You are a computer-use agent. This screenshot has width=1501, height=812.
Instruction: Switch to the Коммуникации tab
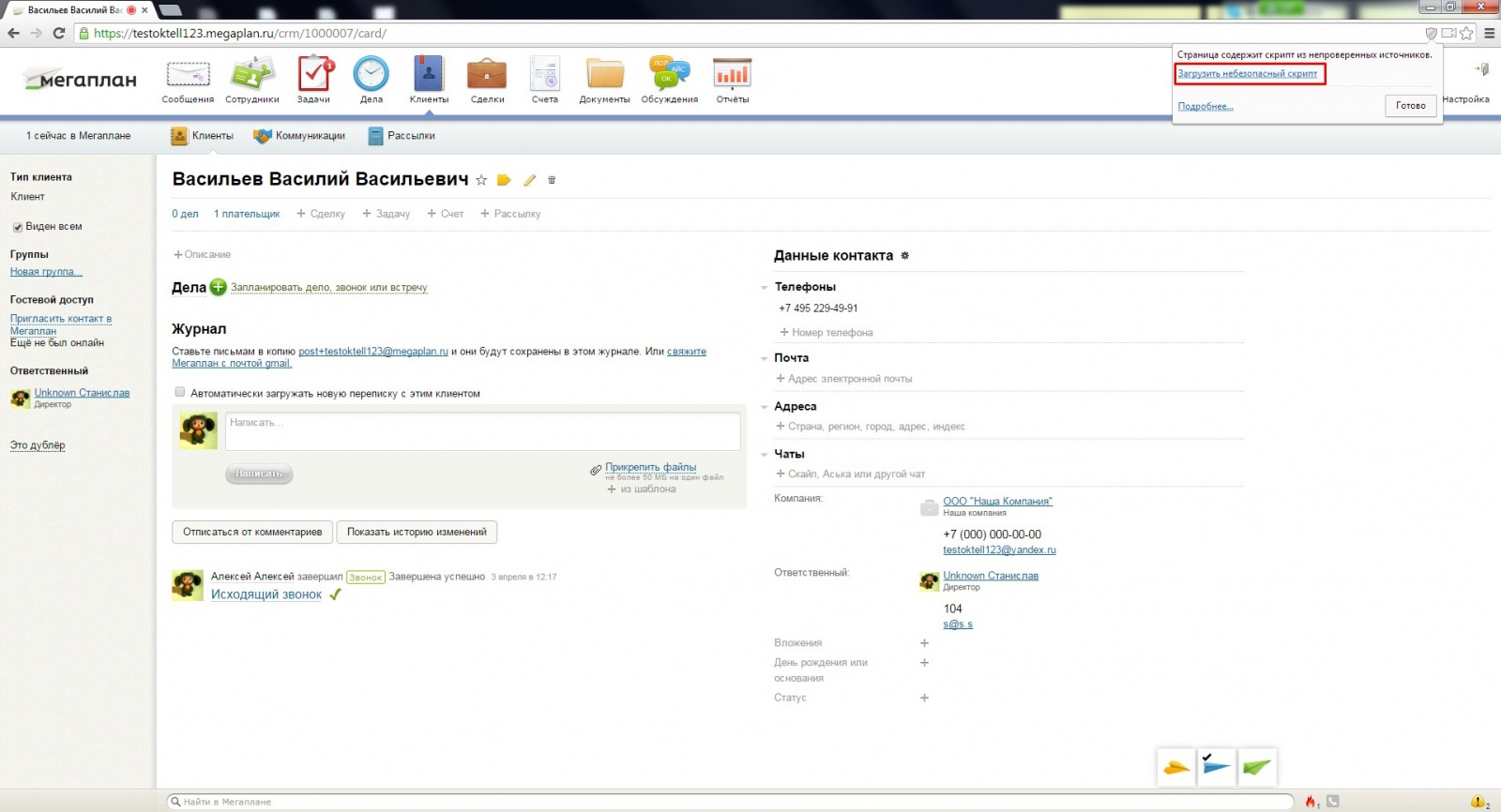click(299, 136)
